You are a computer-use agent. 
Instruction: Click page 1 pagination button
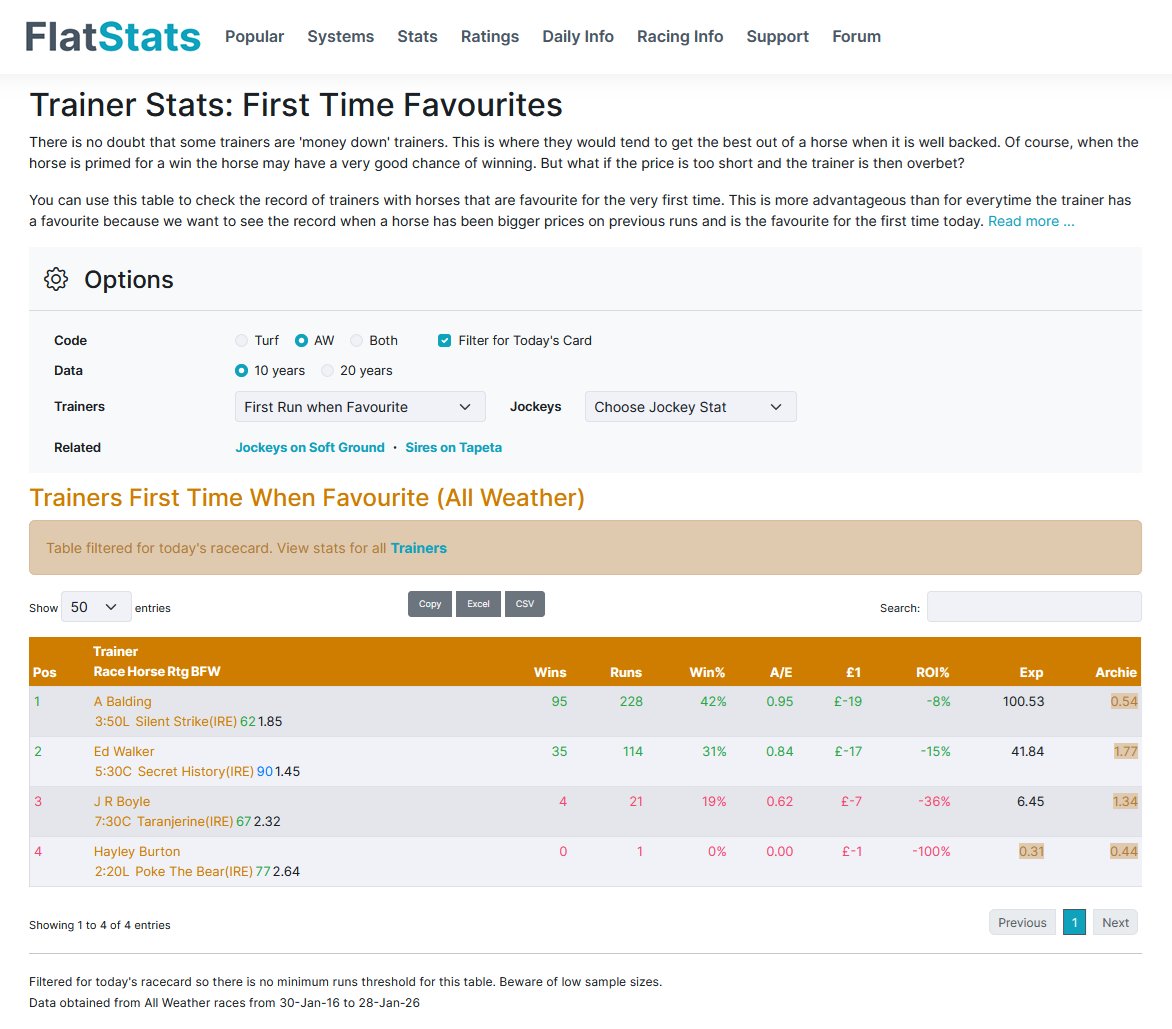tap(1074, 923)
